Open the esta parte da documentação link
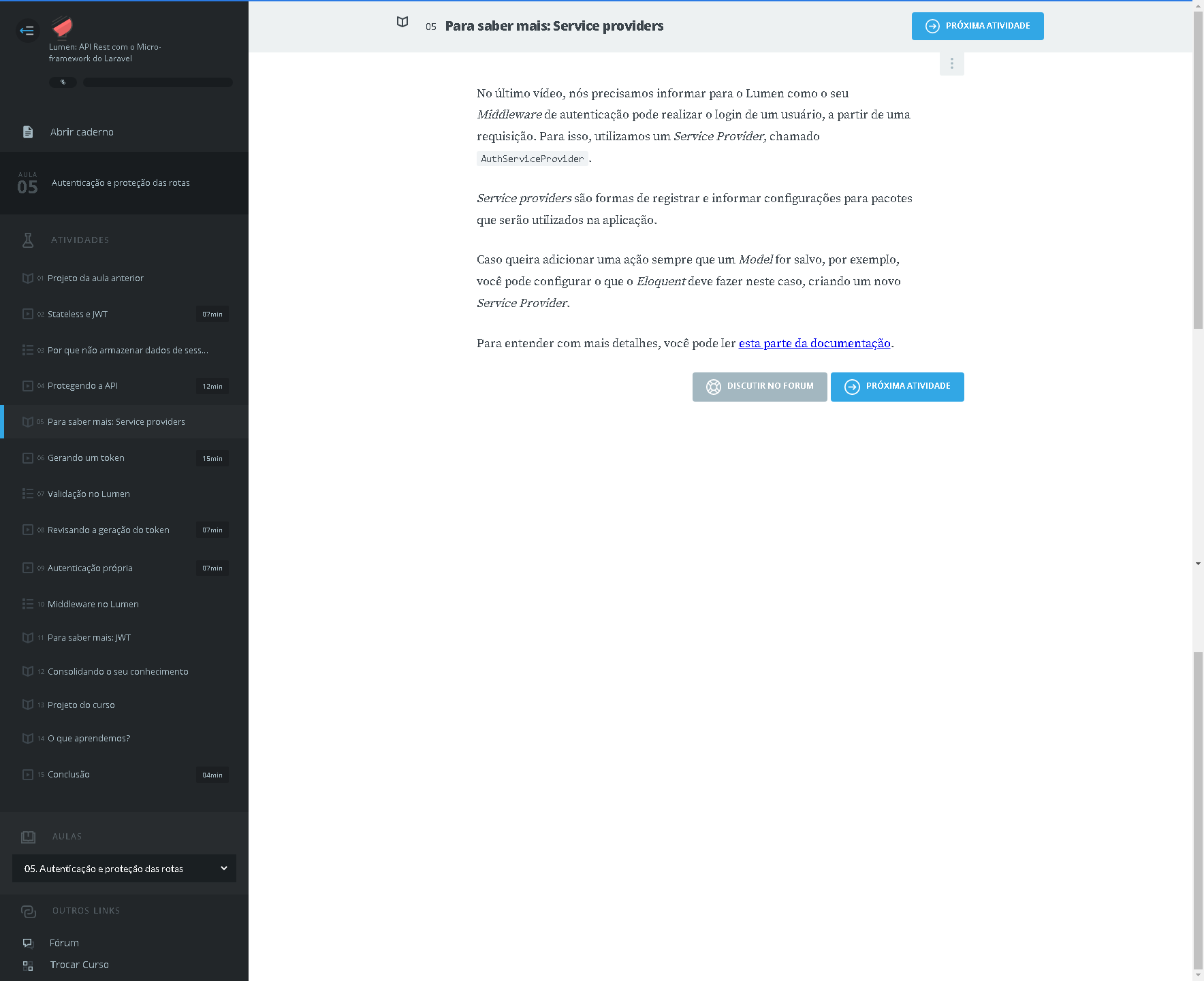 814,344
